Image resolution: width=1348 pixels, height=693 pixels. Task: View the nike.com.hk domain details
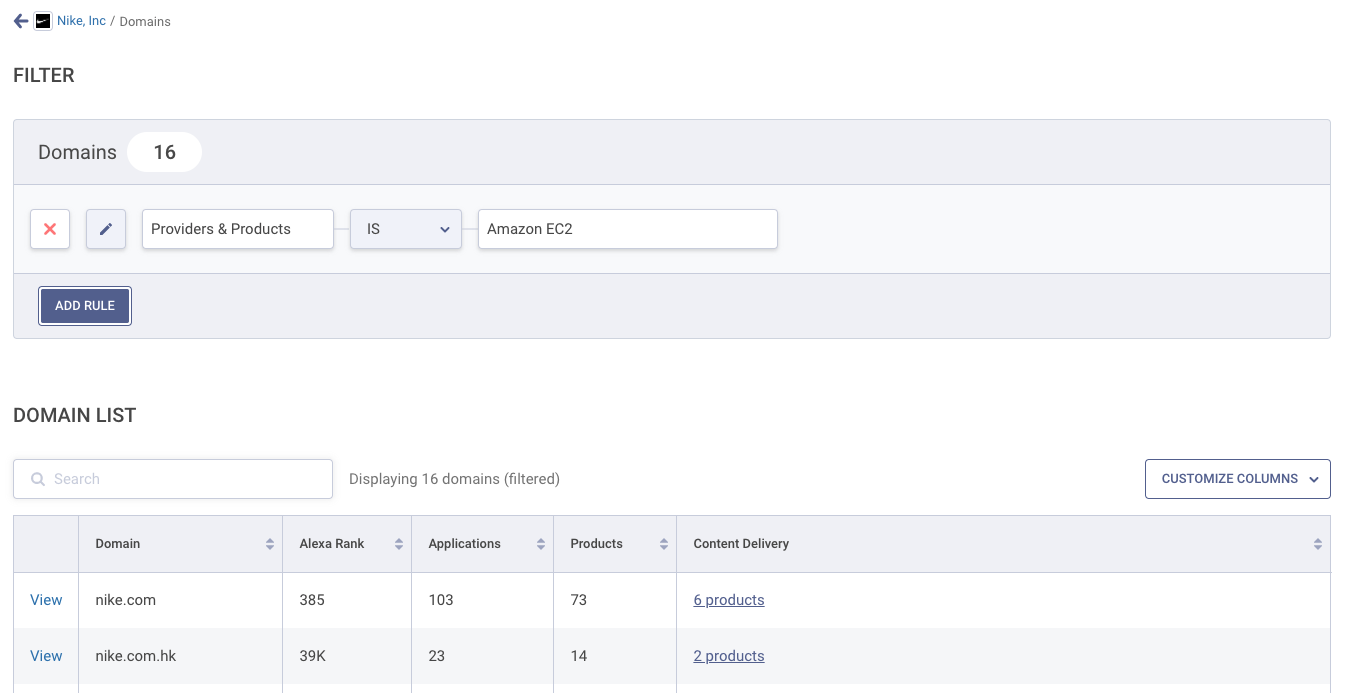[x=46, y=656]
